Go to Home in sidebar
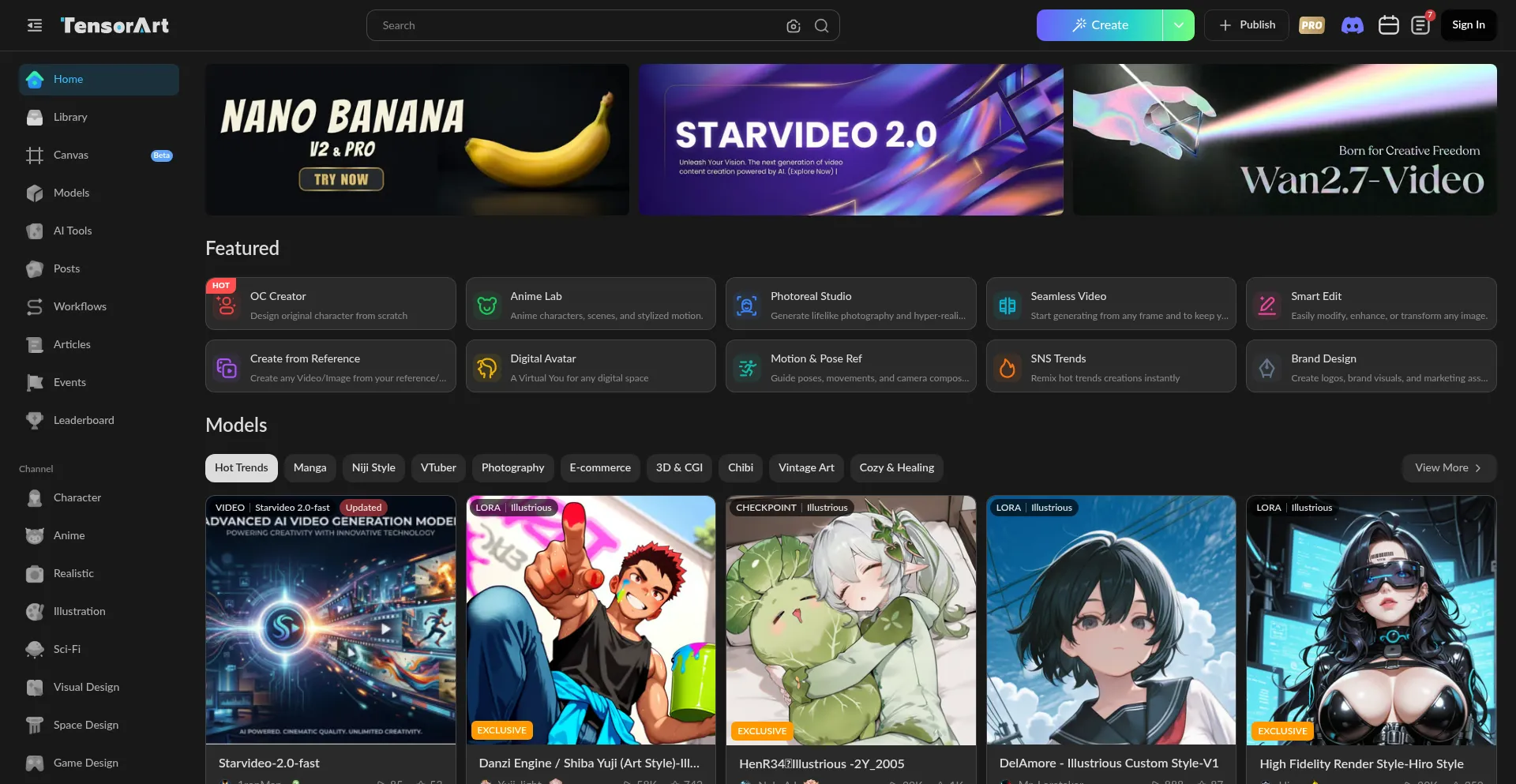The width and height of the screenshot is (1516, 784). coord(99,80)
